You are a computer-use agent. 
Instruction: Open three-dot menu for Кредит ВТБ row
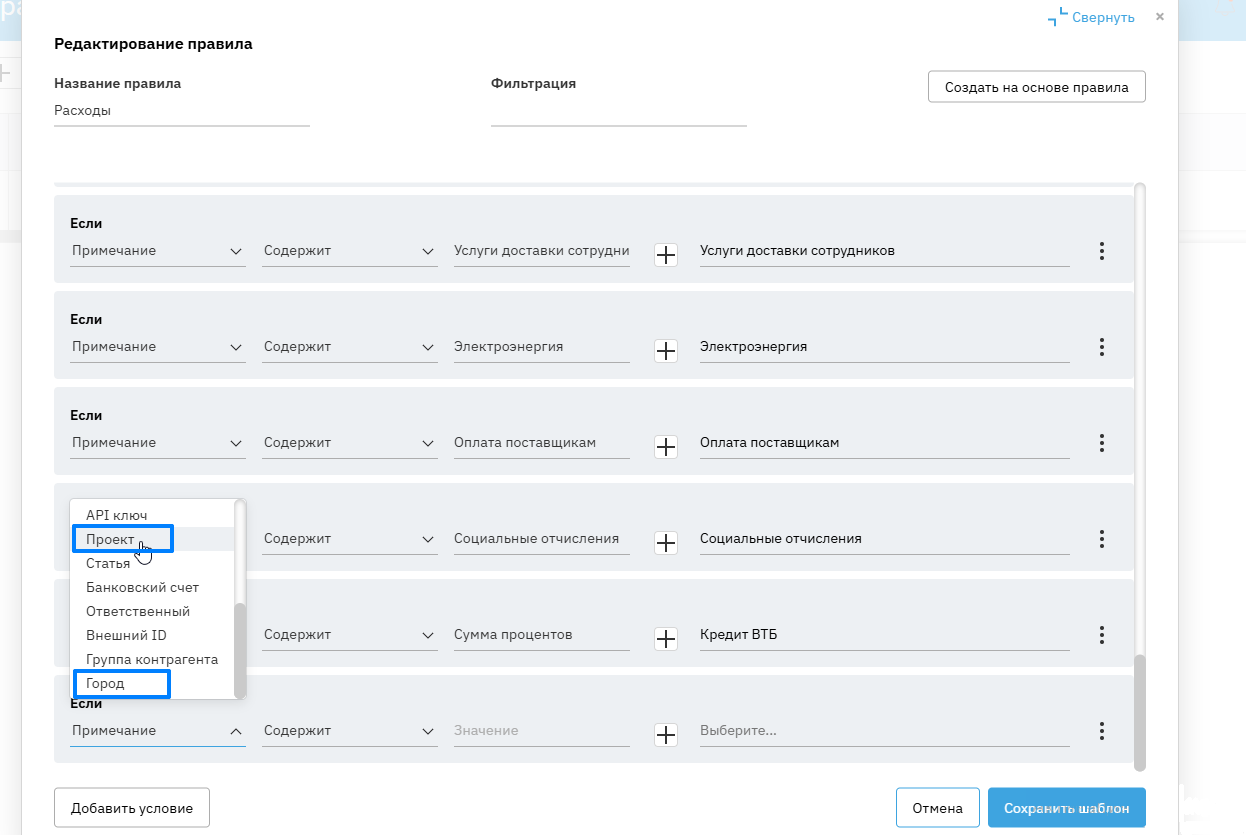(x=1101, y=635)
